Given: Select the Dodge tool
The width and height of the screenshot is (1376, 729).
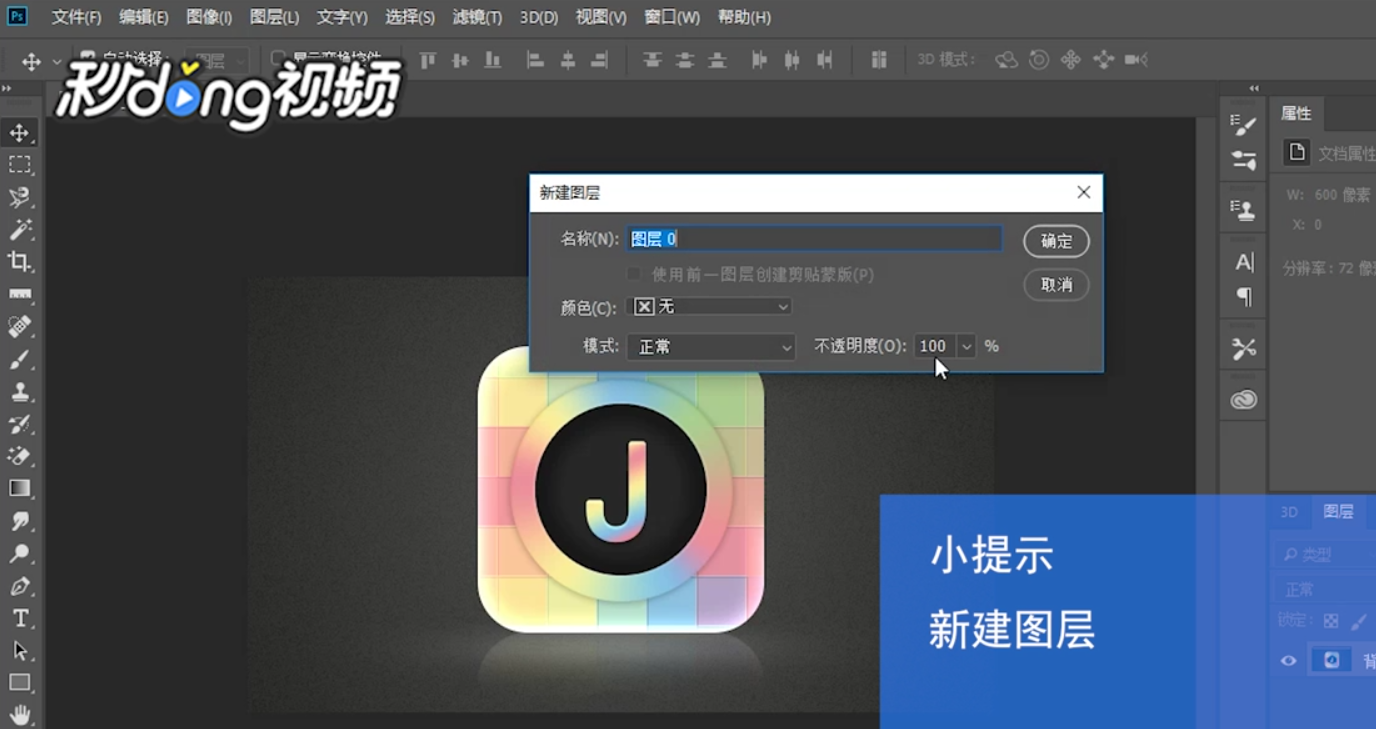Looking at the screenshot, I should click(20, 553).
